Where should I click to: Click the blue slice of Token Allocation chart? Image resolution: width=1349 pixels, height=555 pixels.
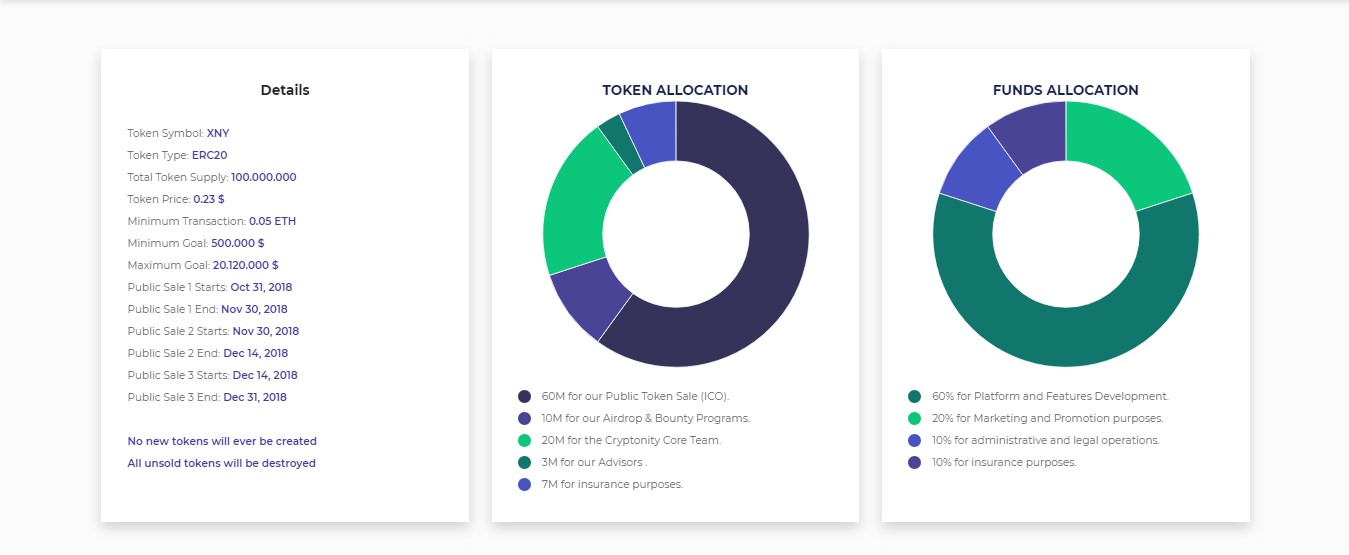point(652,130)
